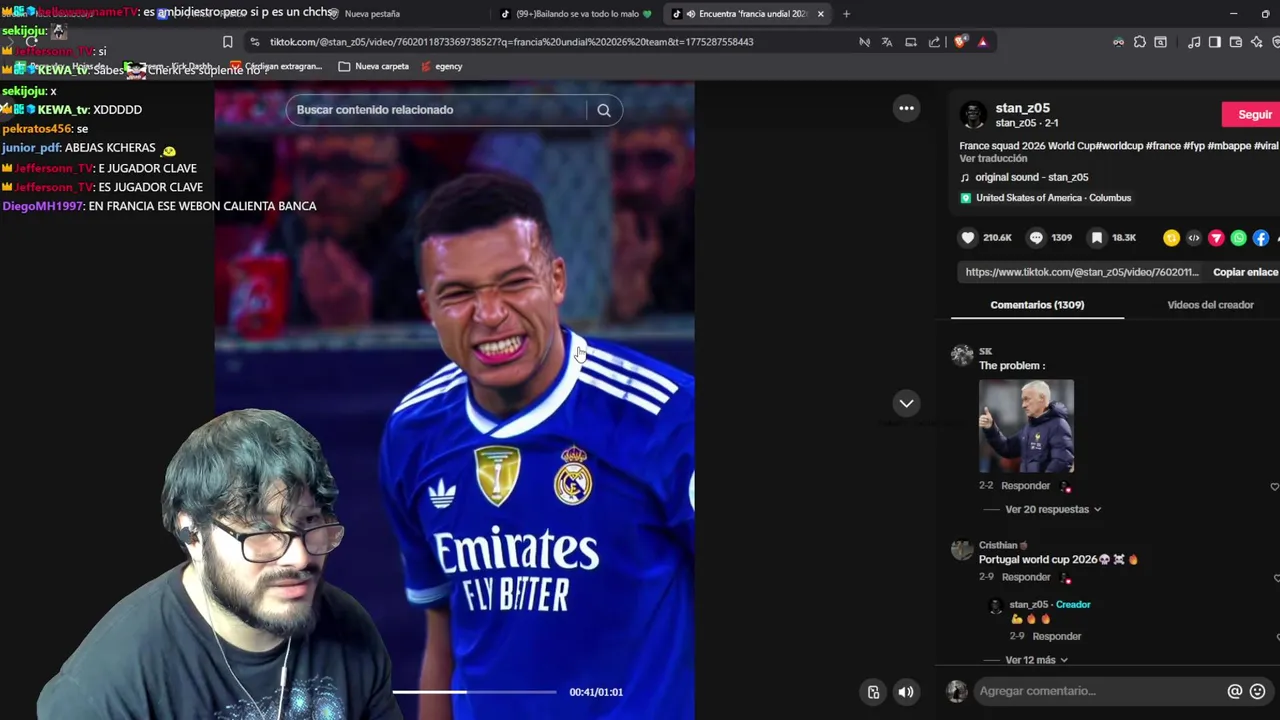Open stan_z05 profile name
This screenshot has width=1280, height=720.
coord(1022,108)
